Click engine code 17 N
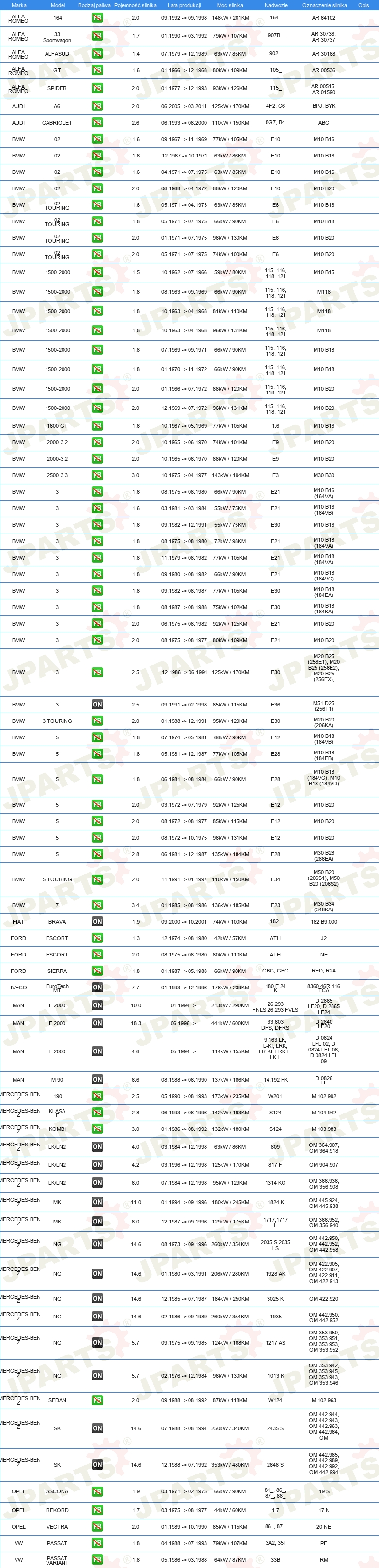 (324, 1510)
